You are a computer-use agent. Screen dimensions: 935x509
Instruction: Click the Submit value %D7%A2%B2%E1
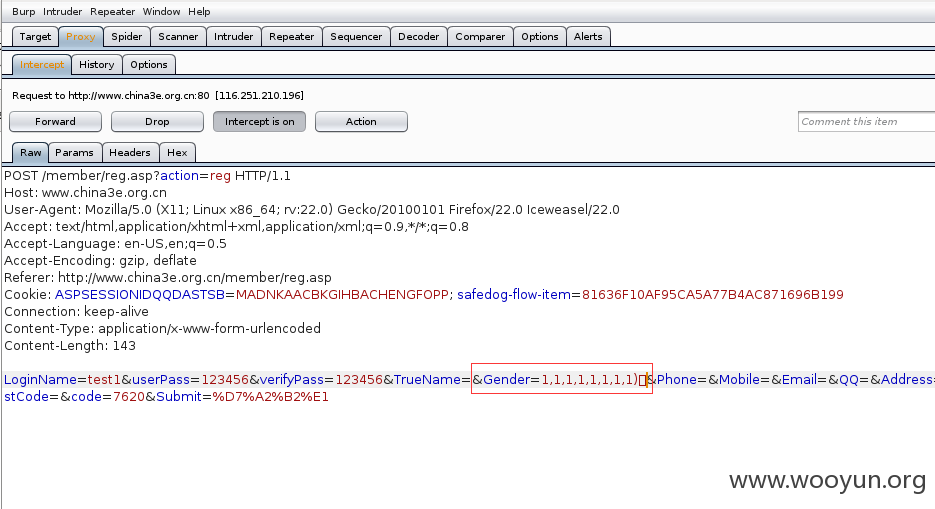(x=270, y=397)
